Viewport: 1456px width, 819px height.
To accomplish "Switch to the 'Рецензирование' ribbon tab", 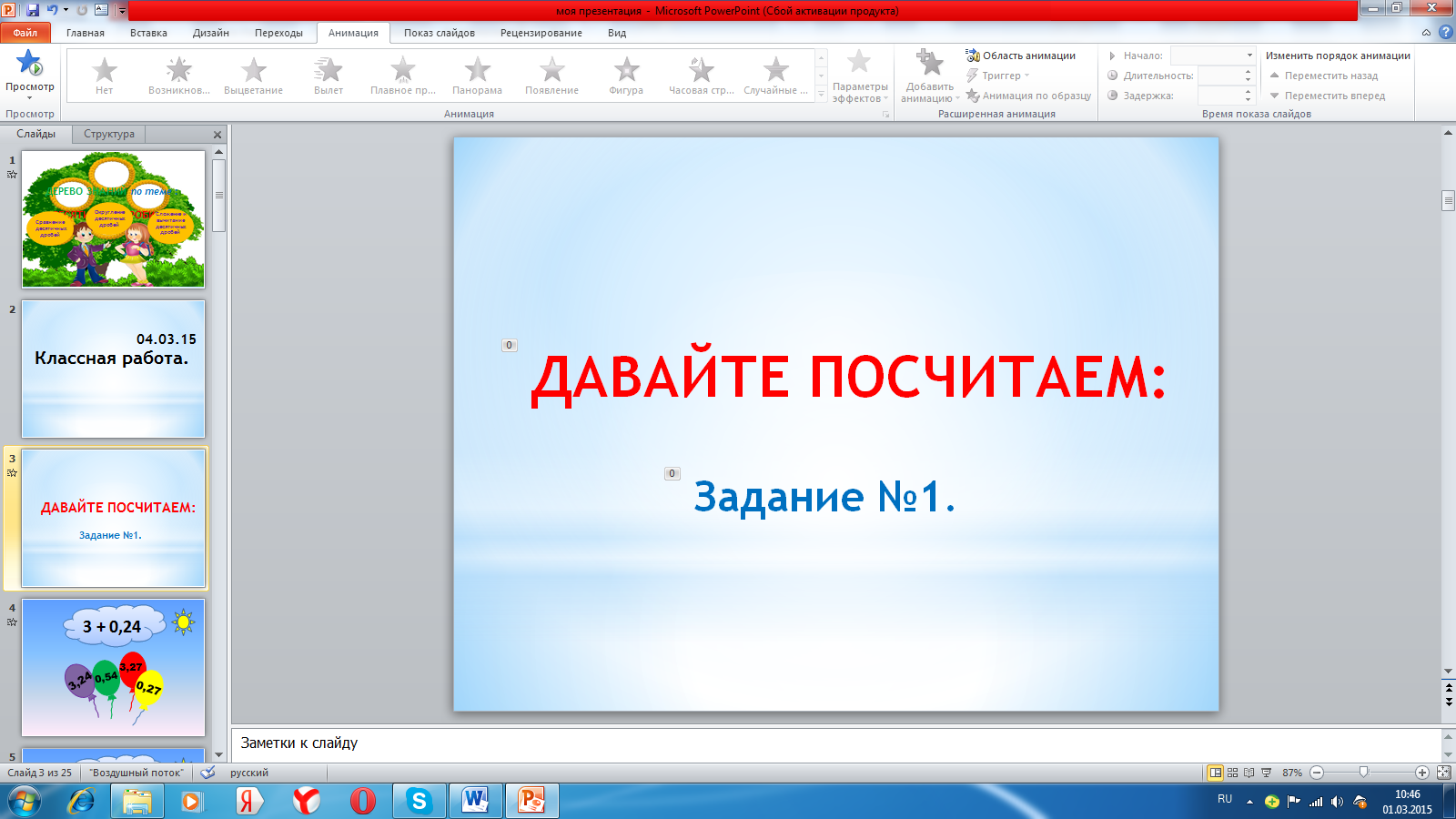I will 541,33.
